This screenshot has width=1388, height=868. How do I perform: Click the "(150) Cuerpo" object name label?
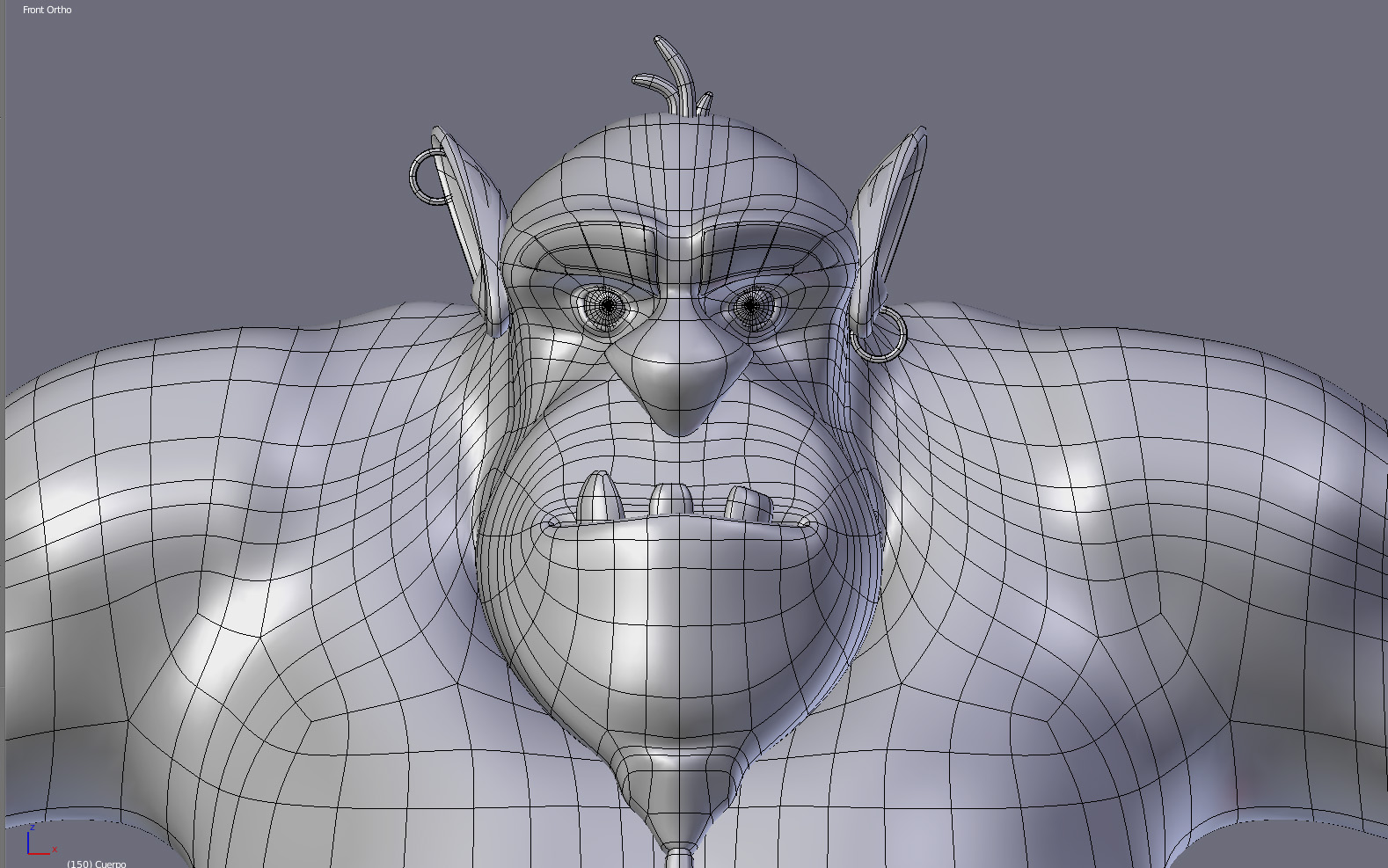pyautogui.click(x=96, y=863)
